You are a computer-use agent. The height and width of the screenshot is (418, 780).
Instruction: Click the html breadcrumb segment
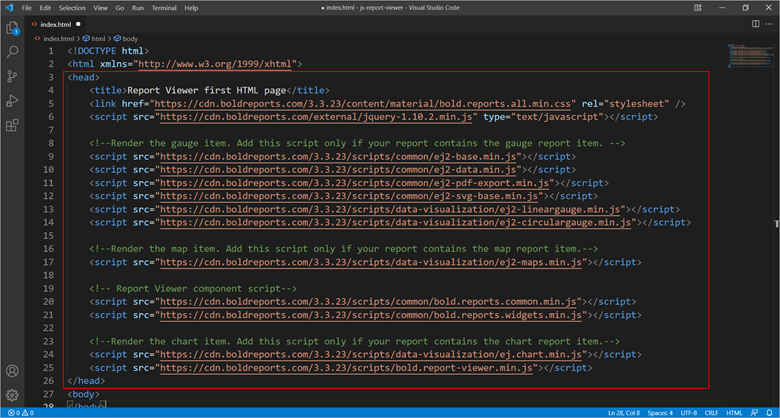click(x=95, y=38)
